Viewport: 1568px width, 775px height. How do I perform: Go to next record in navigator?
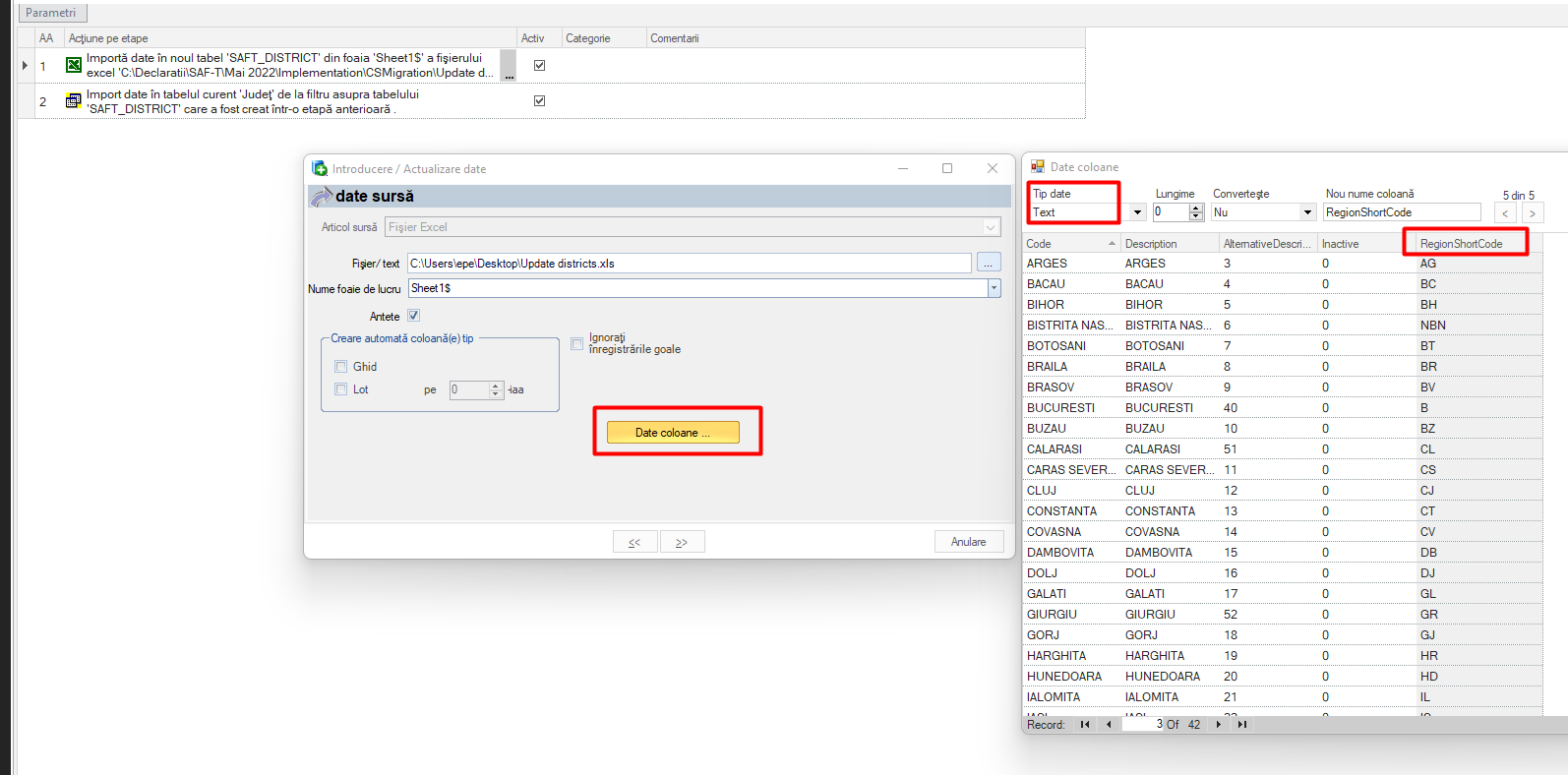coord(1218,725)
